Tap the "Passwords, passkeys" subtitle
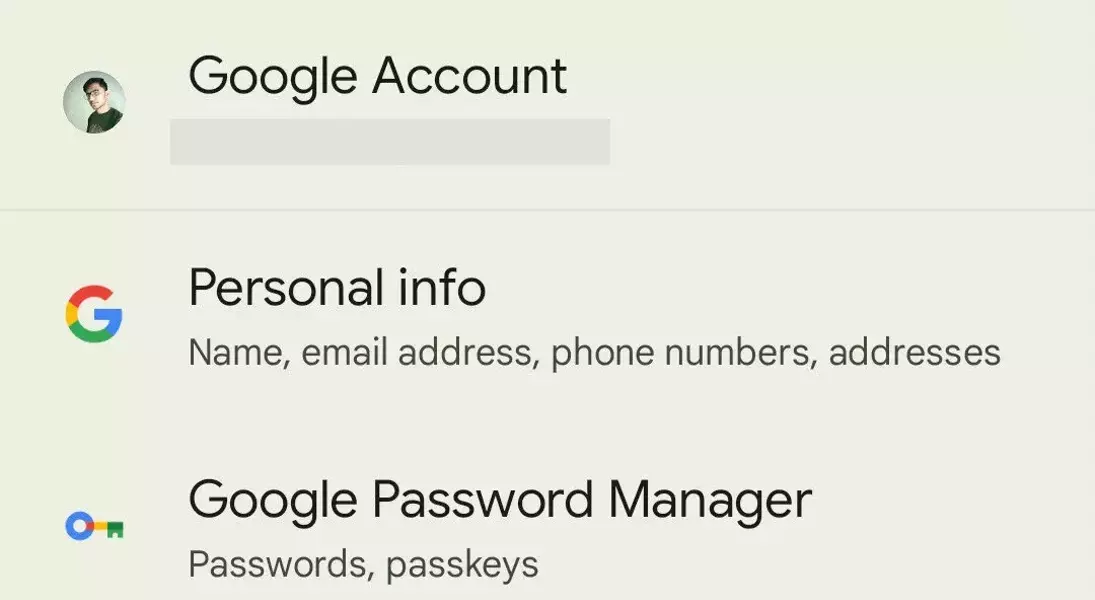Viewport: 1095px width, 600px height. coord(363,564)
